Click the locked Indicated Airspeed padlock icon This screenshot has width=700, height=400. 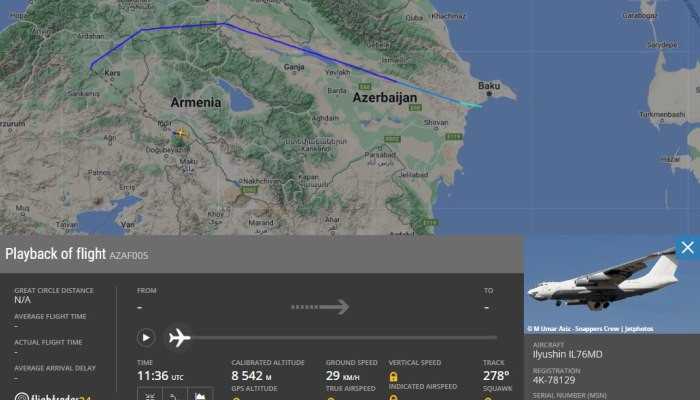pos(393,397)
